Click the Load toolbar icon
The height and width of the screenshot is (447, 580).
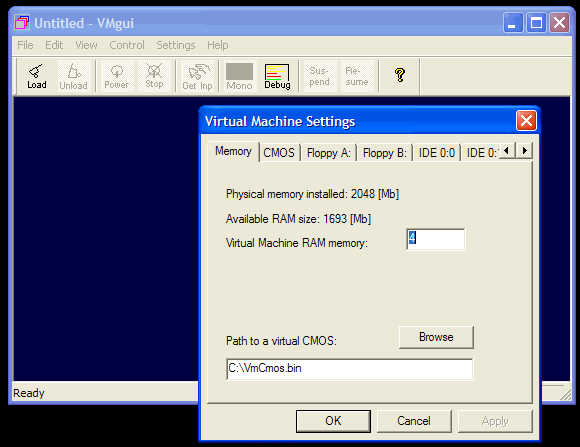[x=37, y=76]
